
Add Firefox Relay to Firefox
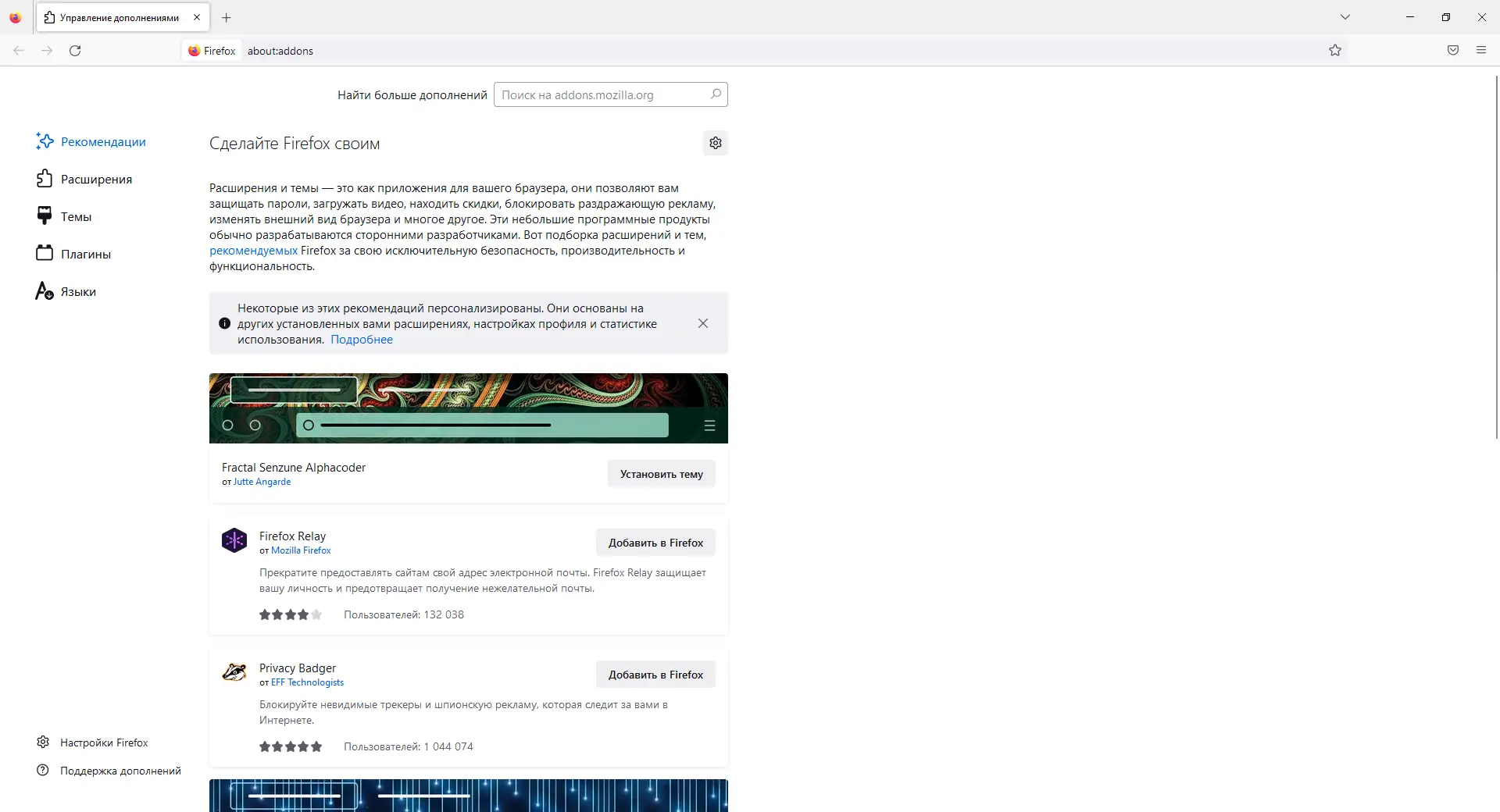[x=655, y=542]
